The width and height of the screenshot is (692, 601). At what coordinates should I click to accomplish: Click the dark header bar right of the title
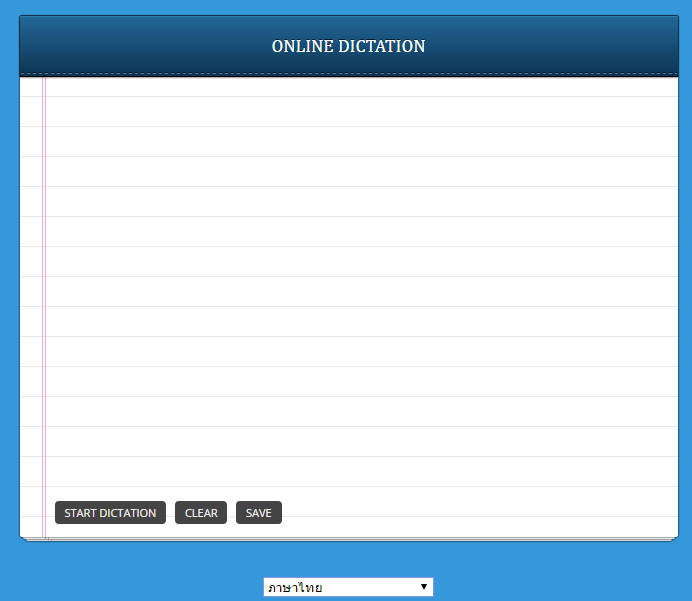560,46
